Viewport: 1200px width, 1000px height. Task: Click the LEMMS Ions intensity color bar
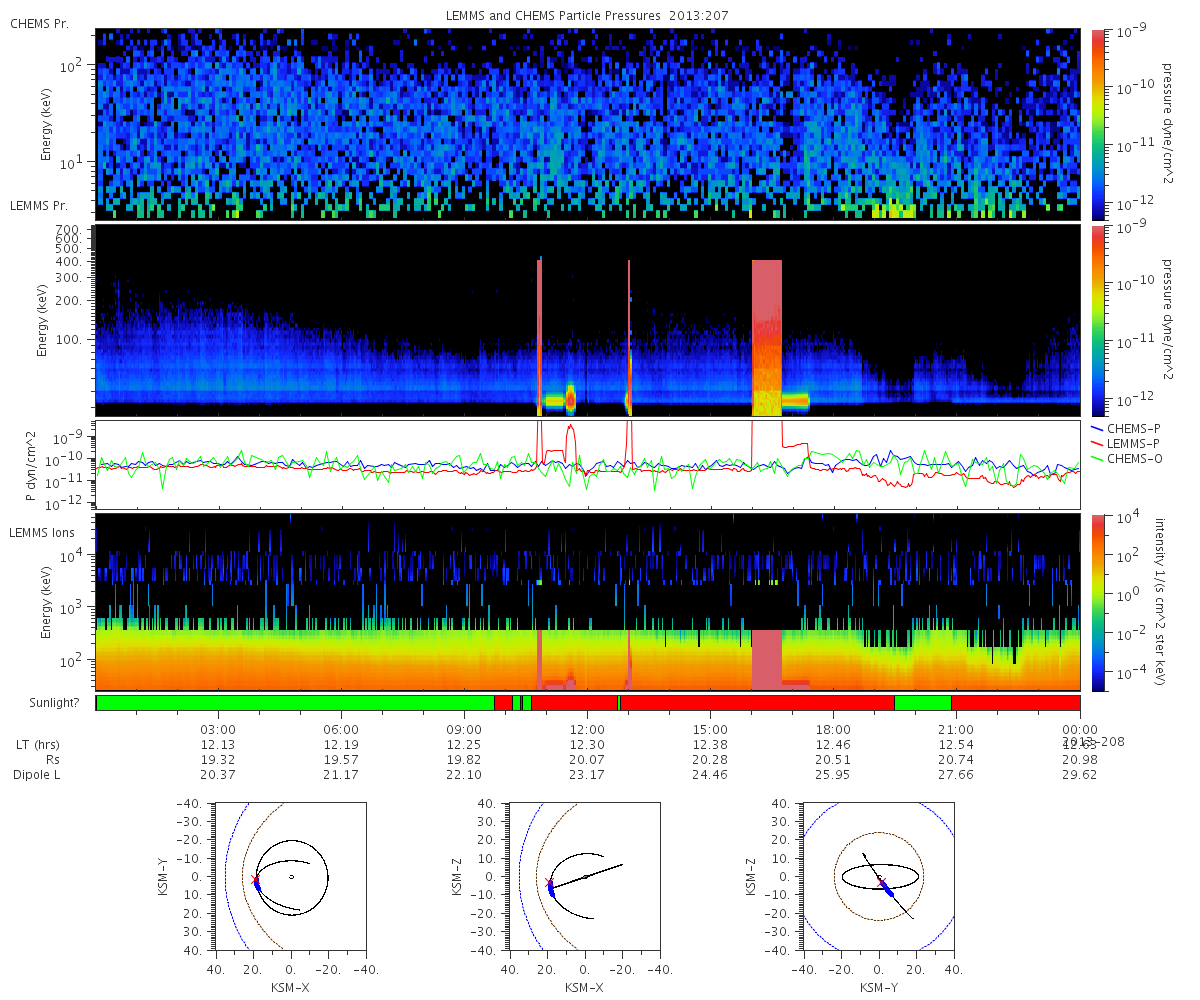1098,602
